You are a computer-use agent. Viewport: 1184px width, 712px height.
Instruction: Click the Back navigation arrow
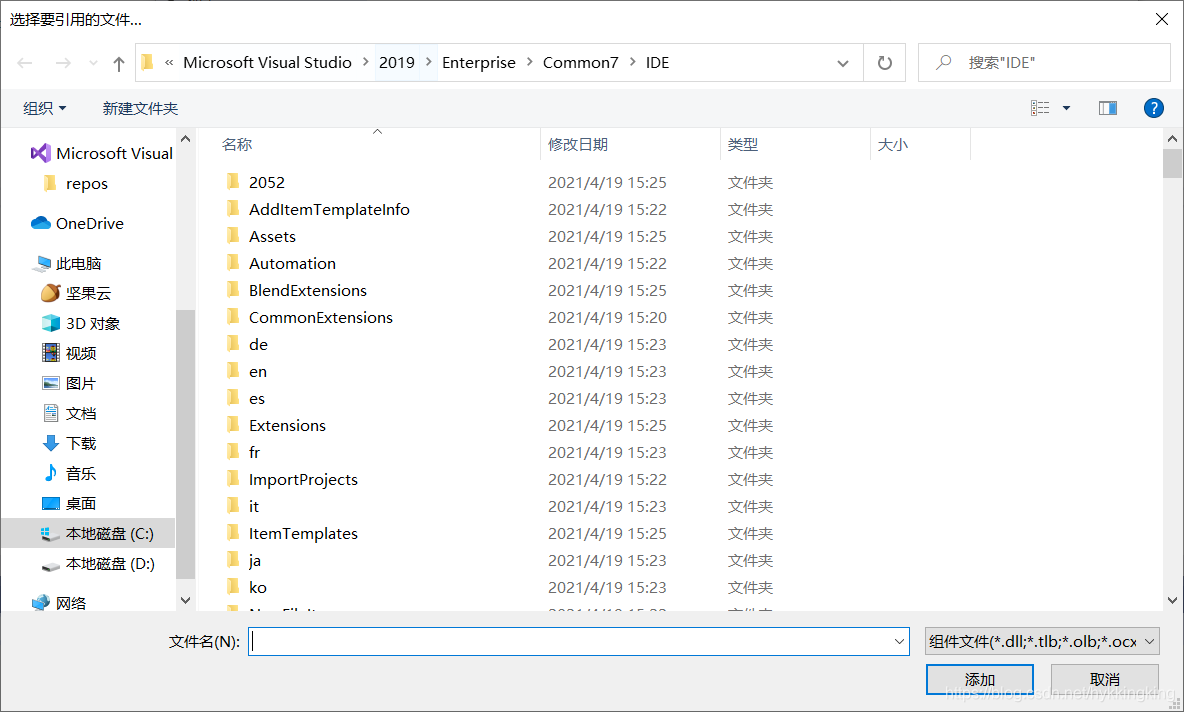pyautogui.click(x=25, y=63)
